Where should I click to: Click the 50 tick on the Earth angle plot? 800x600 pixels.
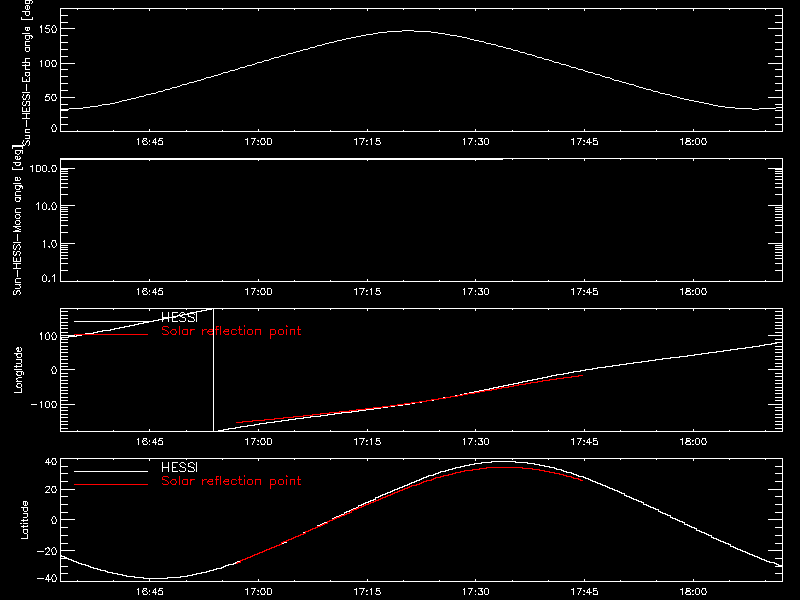pyautogui.click(x=51, y=98)
